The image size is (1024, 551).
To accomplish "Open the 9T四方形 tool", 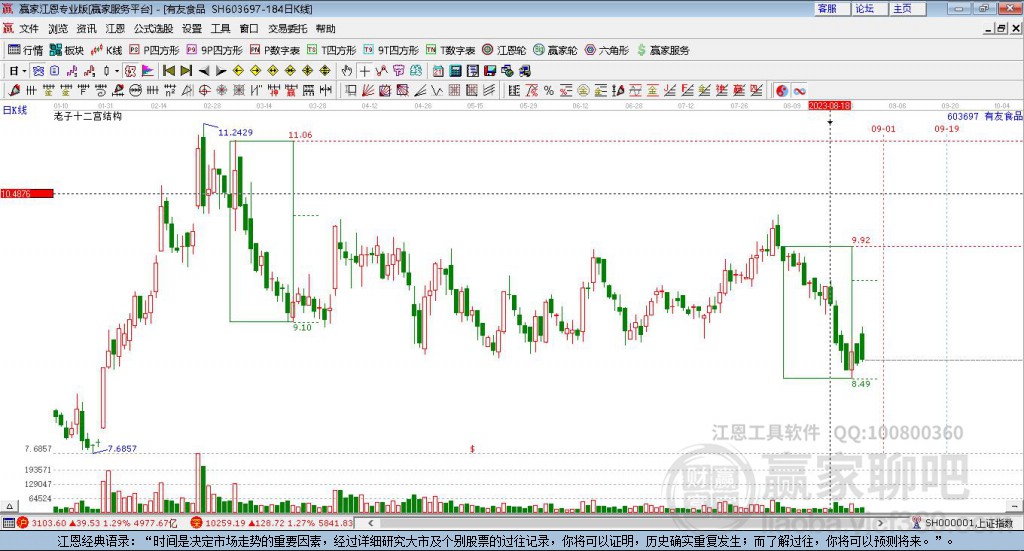I will click(x=391, y=50).
